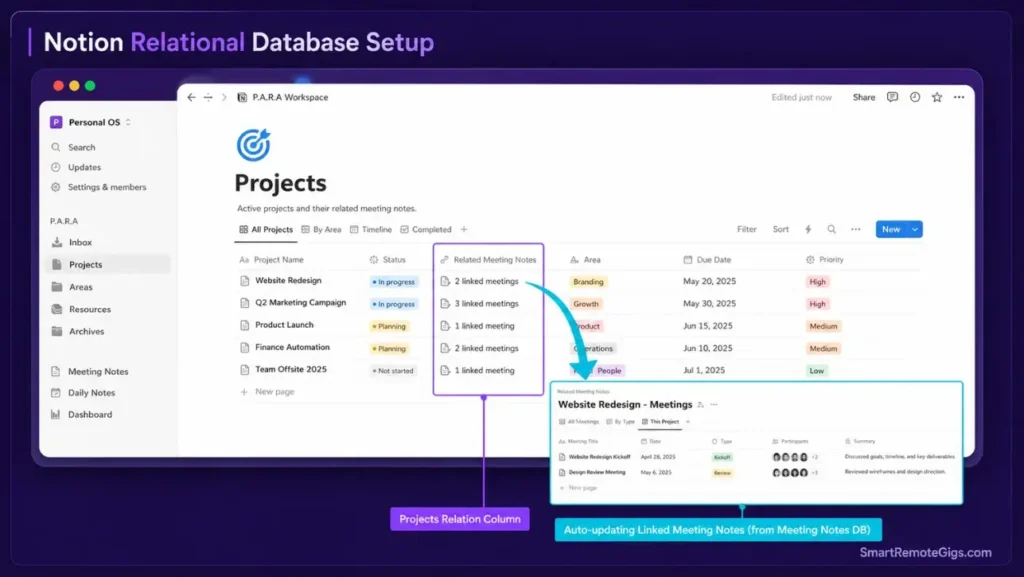Click the In progress tag for Website Redesign
Viewport: 1024px width, 577px height.
pyautogui.click(x=394, y=282)
